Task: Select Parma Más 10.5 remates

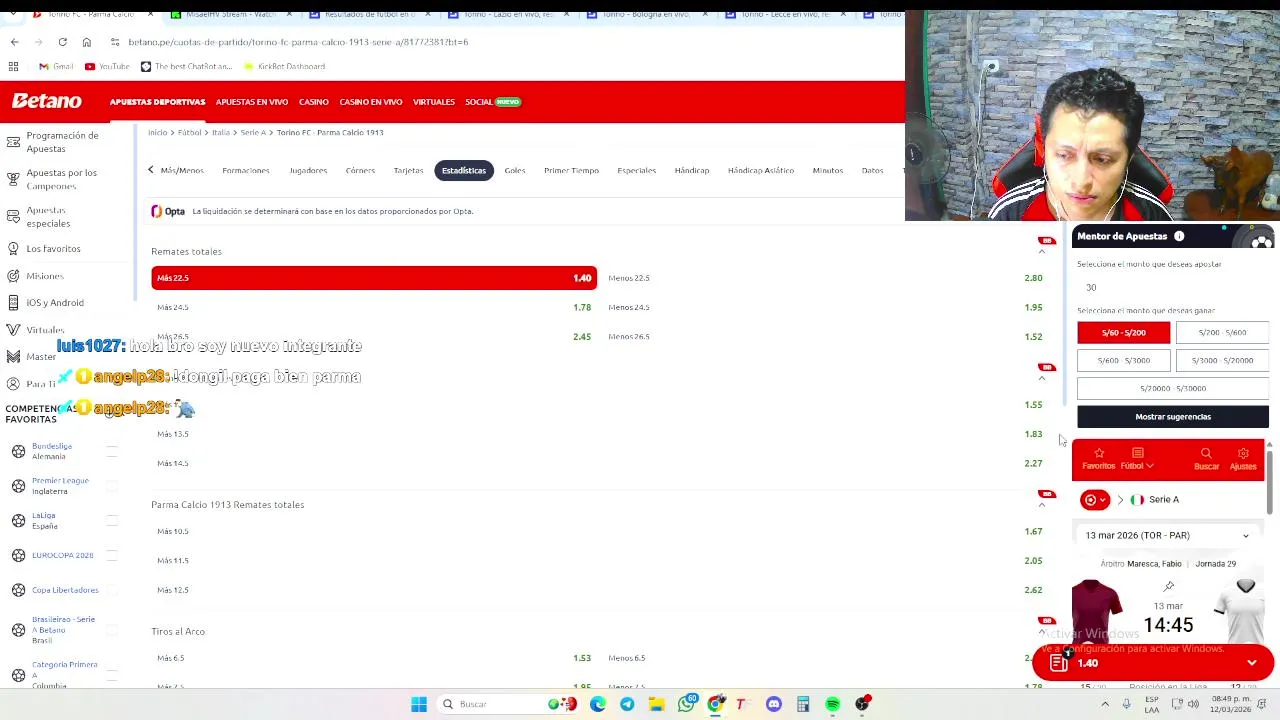Action: (374, 531)
